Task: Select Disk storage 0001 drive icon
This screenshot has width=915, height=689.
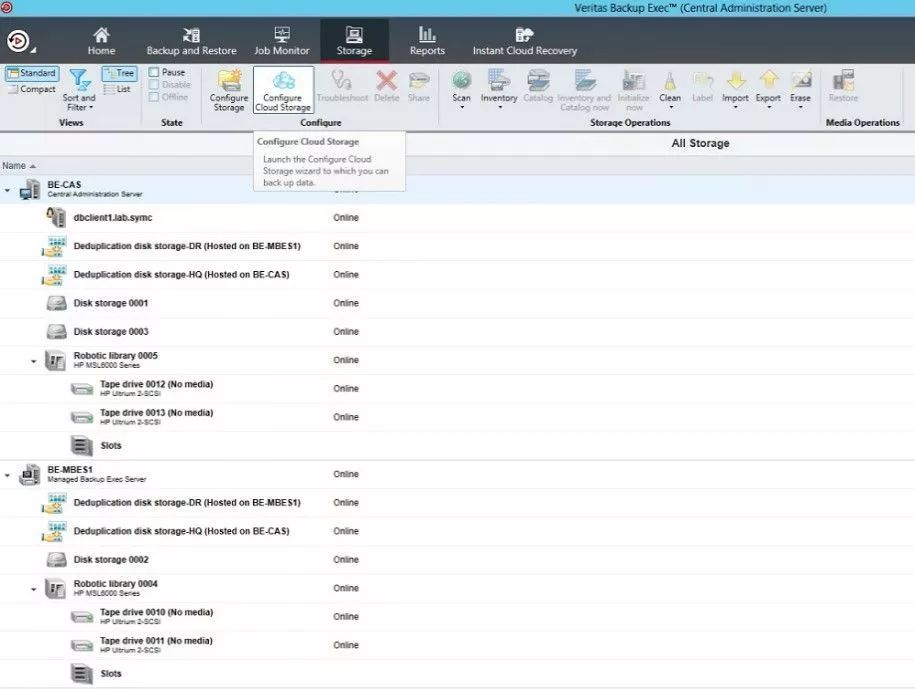Action: (x=57, y=303)
